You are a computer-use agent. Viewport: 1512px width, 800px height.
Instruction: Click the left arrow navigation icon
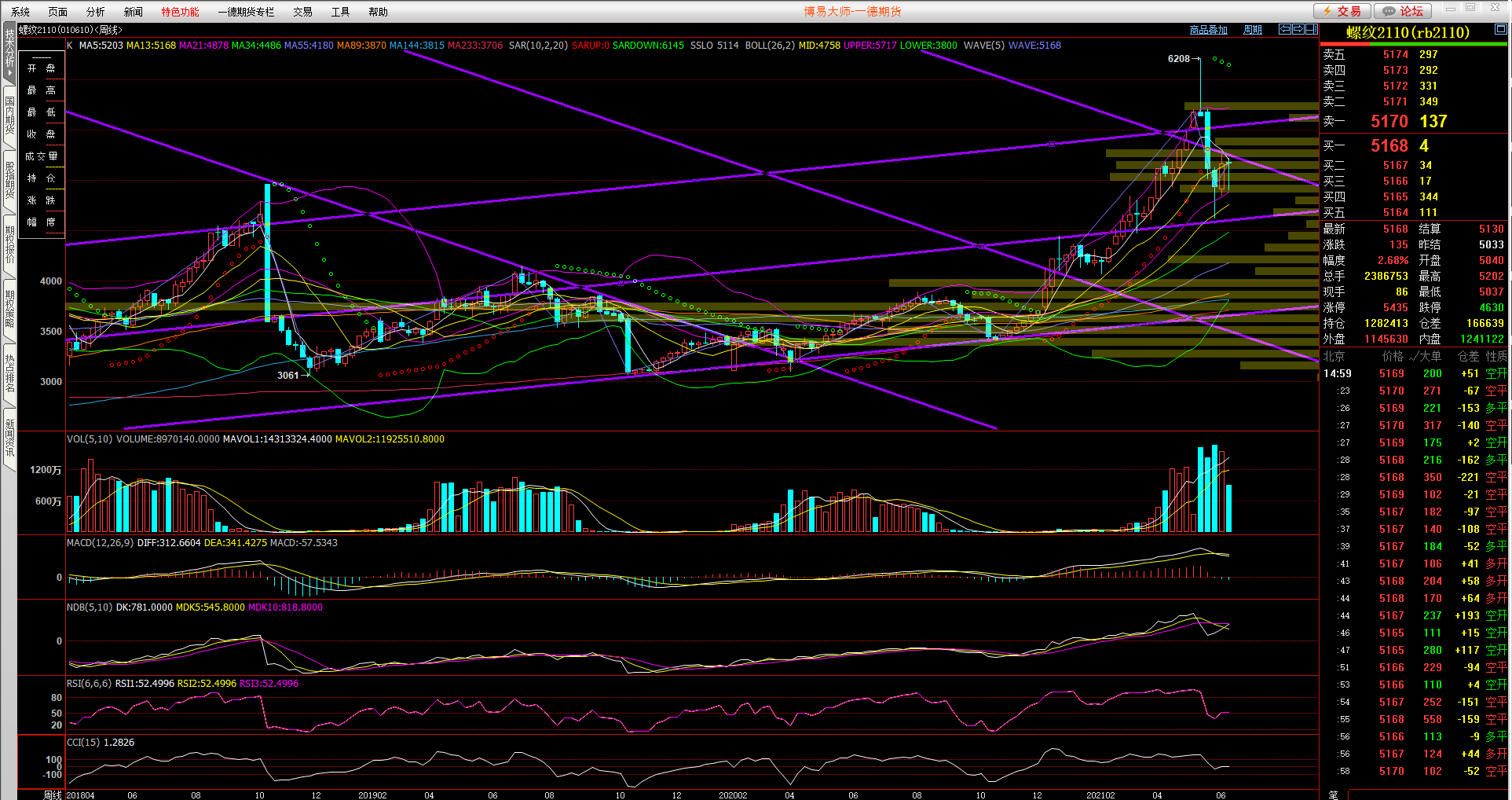coord(1285,29)
